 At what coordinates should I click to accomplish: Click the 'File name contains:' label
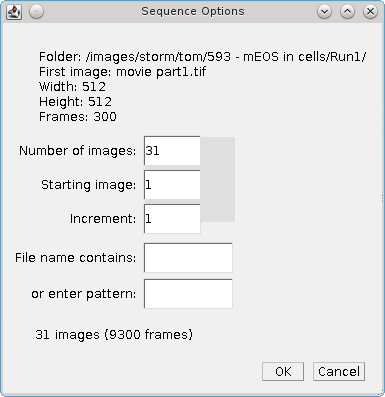76,258
